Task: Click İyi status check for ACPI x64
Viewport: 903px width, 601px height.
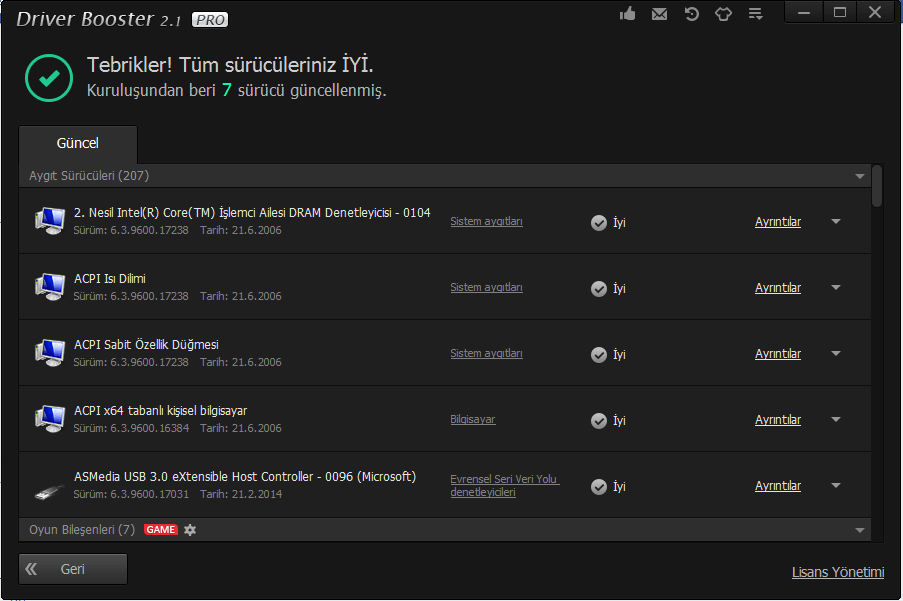Action: [599, 421]
